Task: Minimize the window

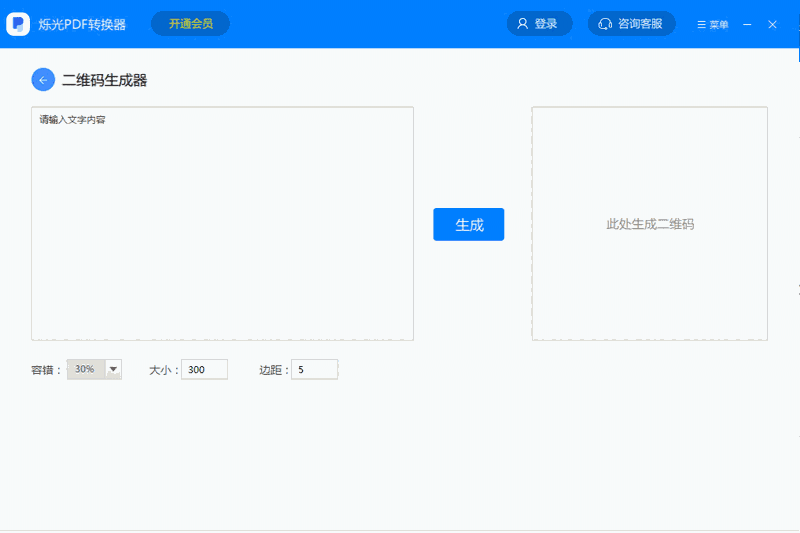Action: point(747,24)
